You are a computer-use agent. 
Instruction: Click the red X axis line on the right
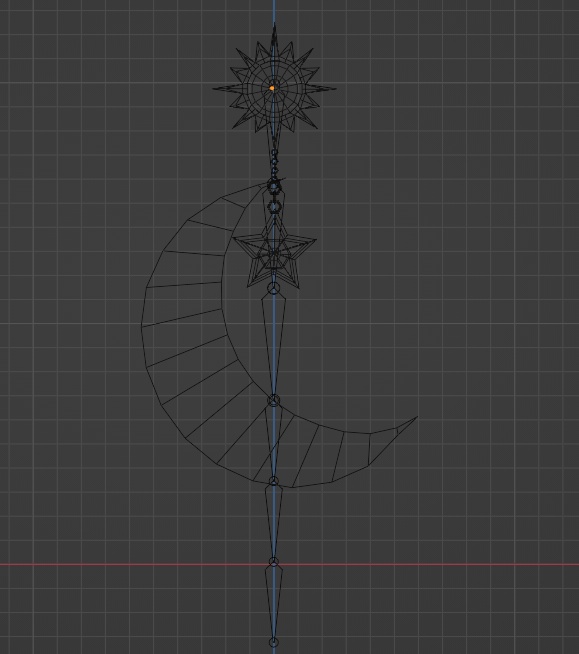coord(432,565)
